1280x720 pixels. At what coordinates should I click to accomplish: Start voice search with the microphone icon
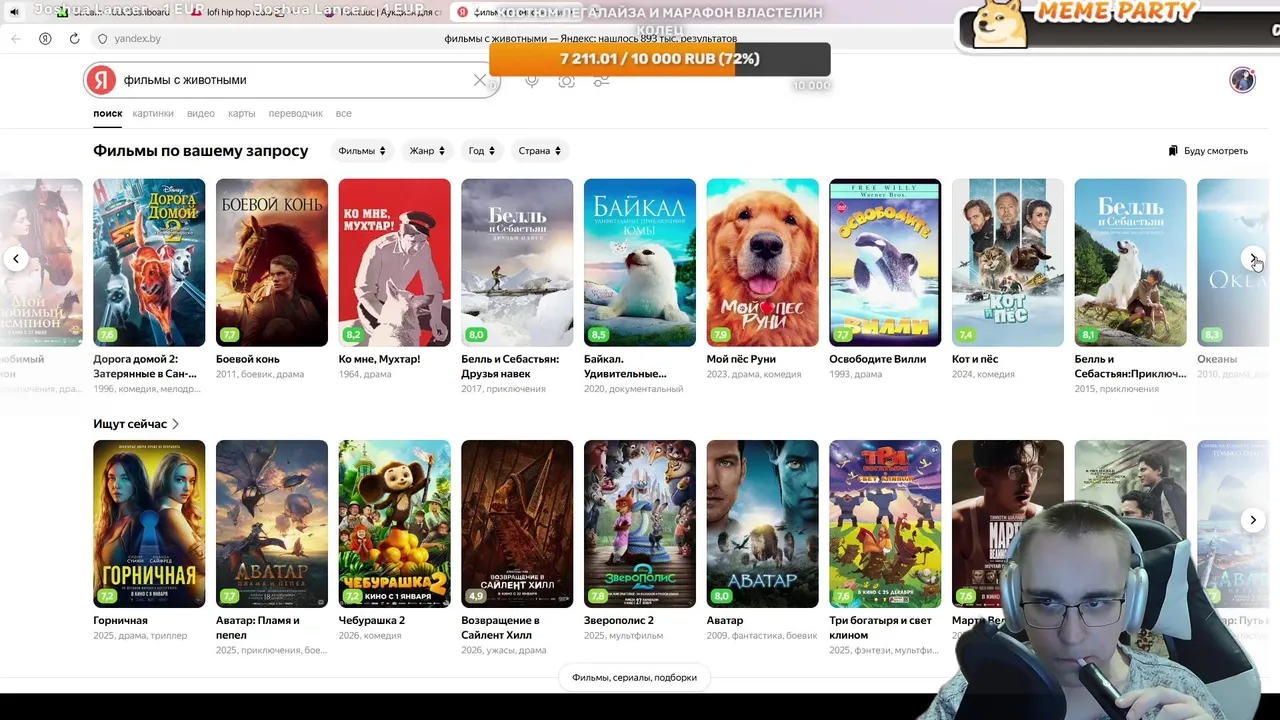pos(532,80)
